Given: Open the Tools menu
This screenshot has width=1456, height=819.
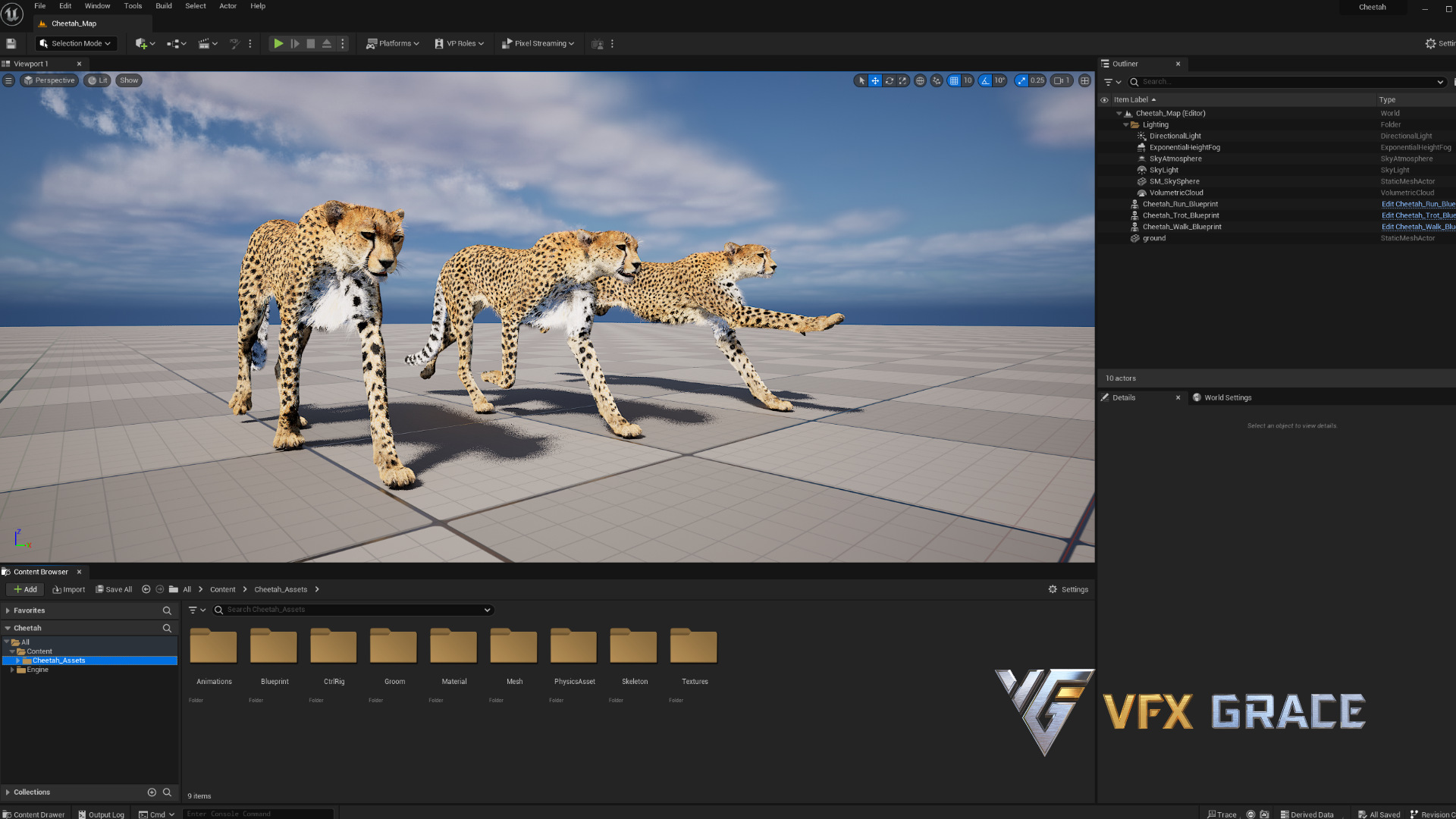Looking at the screenshot, I should 133,6.
